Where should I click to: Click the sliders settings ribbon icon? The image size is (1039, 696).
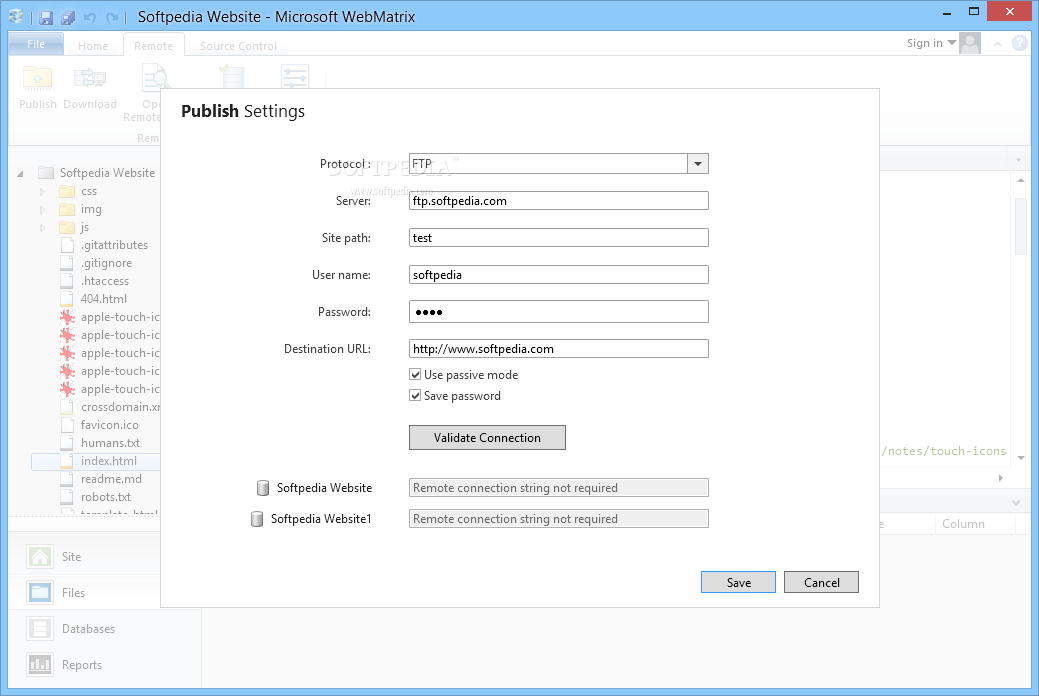[x=294, y=77]
